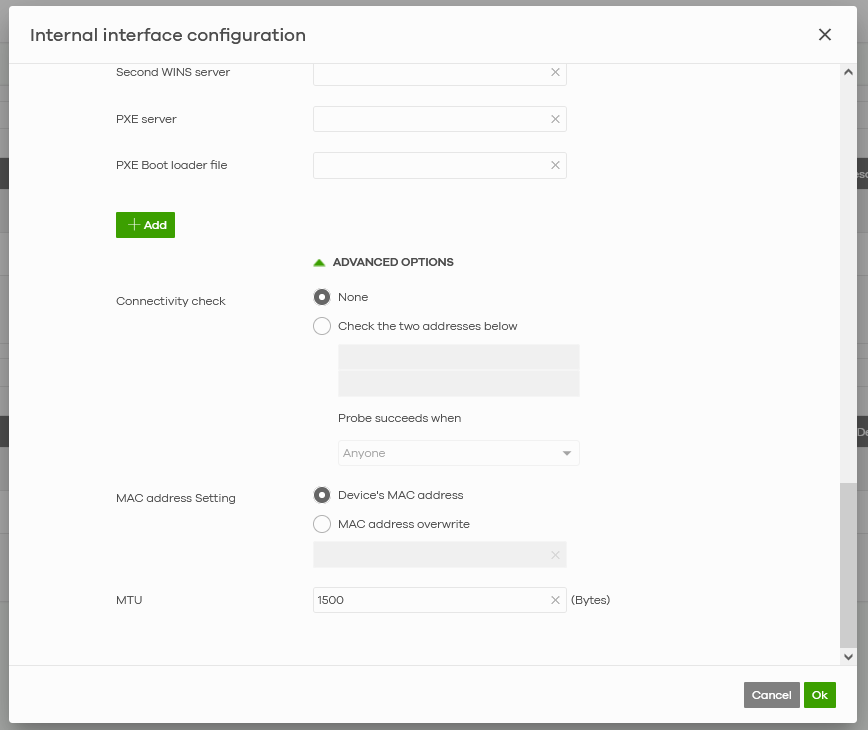This screenshot has width=868, height=730.
Task: Collapse the Advanced Options triangle icon
Action: (x=319, y=263)
